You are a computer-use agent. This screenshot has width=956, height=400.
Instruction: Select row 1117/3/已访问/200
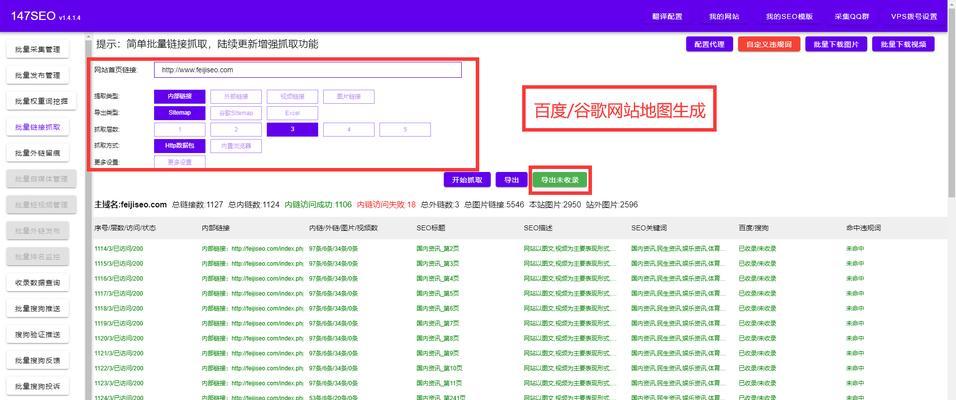coord(119,293)
